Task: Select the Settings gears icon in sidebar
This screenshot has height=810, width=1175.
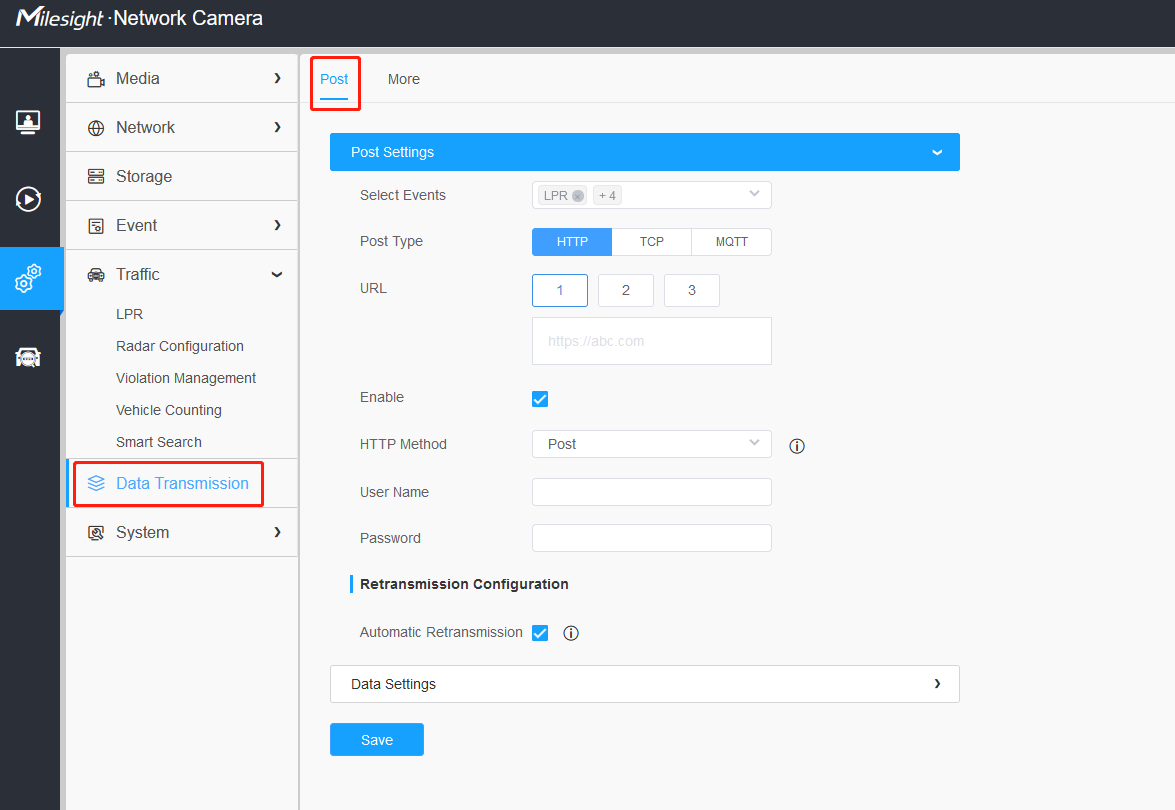Action: [x=28, y=279]
